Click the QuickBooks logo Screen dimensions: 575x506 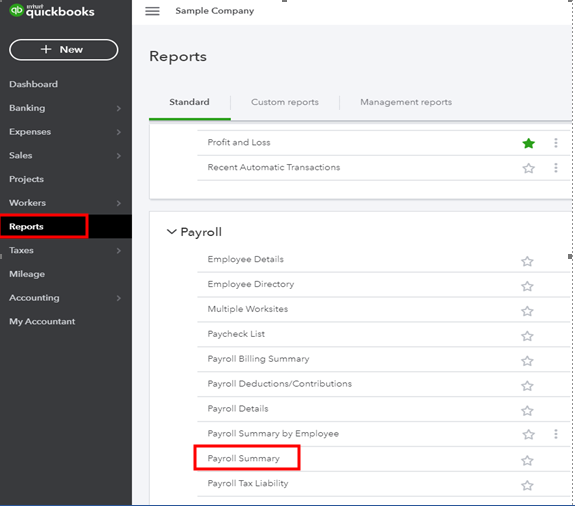coord(52,11)
